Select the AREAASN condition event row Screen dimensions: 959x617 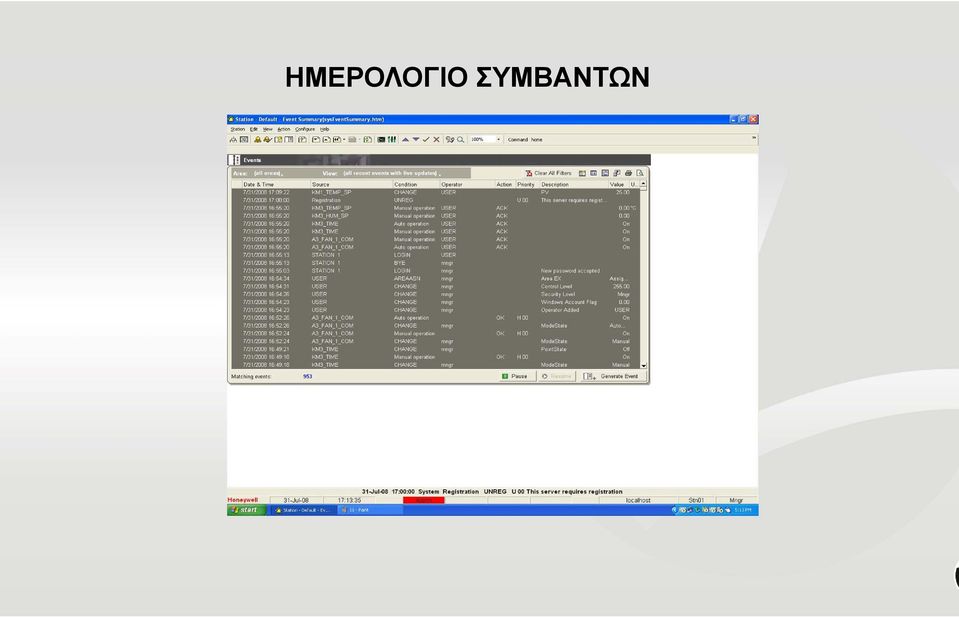[x=435, y=278]
